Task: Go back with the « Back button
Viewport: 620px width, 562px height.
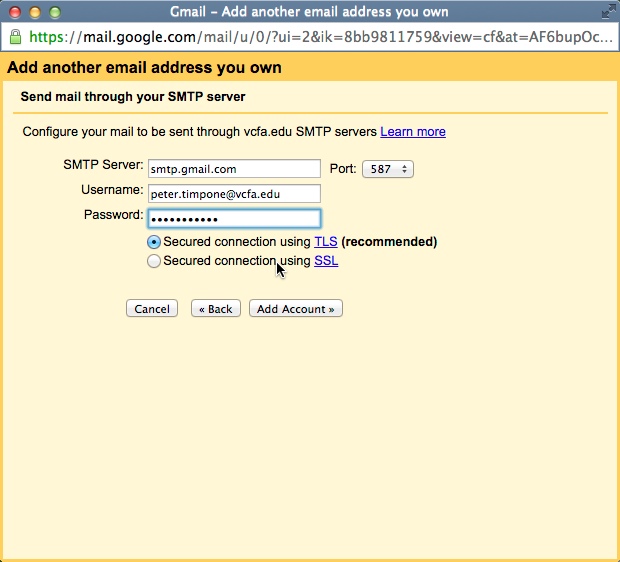Action: click(215, 308)
